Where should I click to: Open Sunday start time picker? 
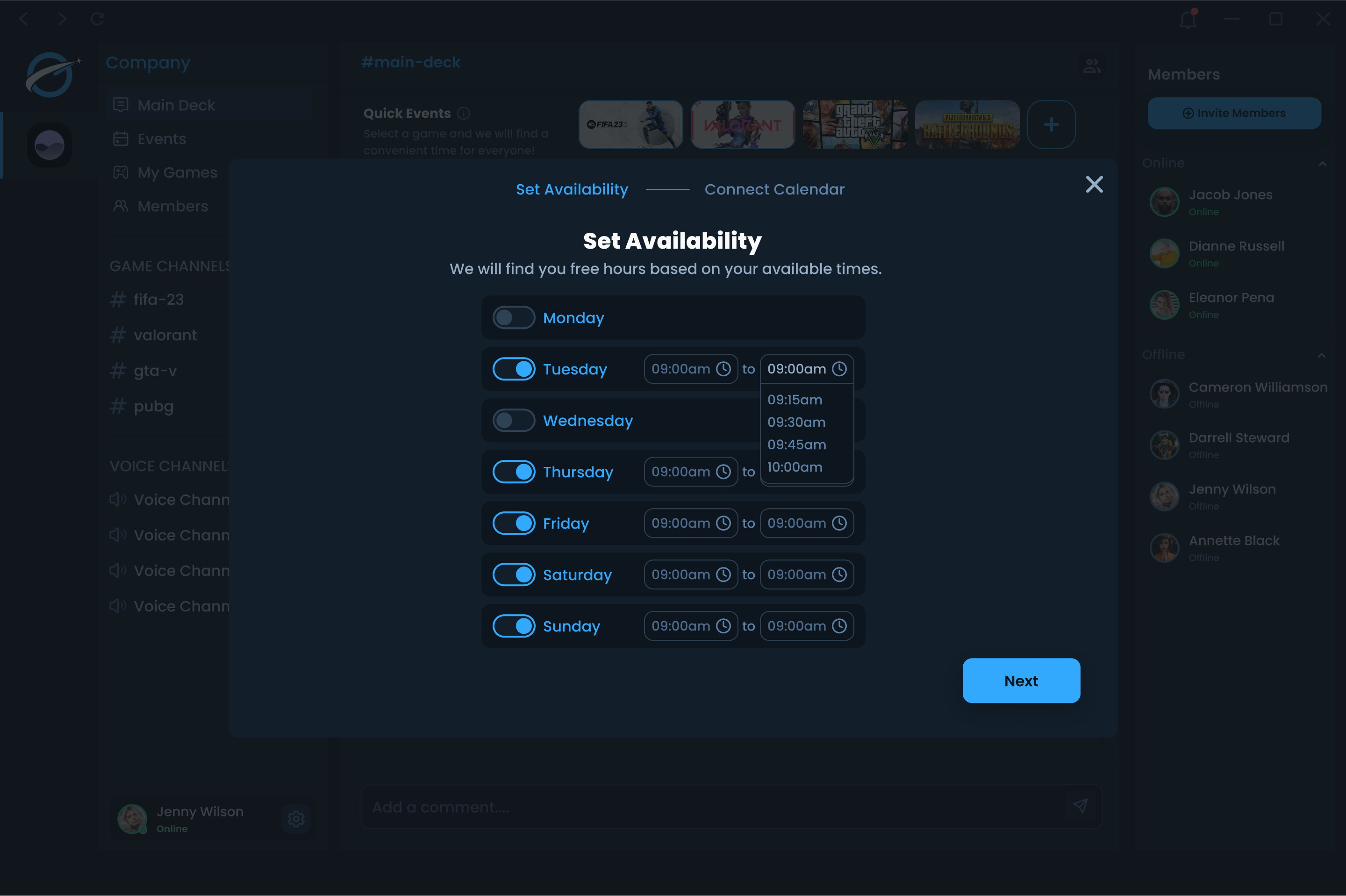[x=691, y=626]
